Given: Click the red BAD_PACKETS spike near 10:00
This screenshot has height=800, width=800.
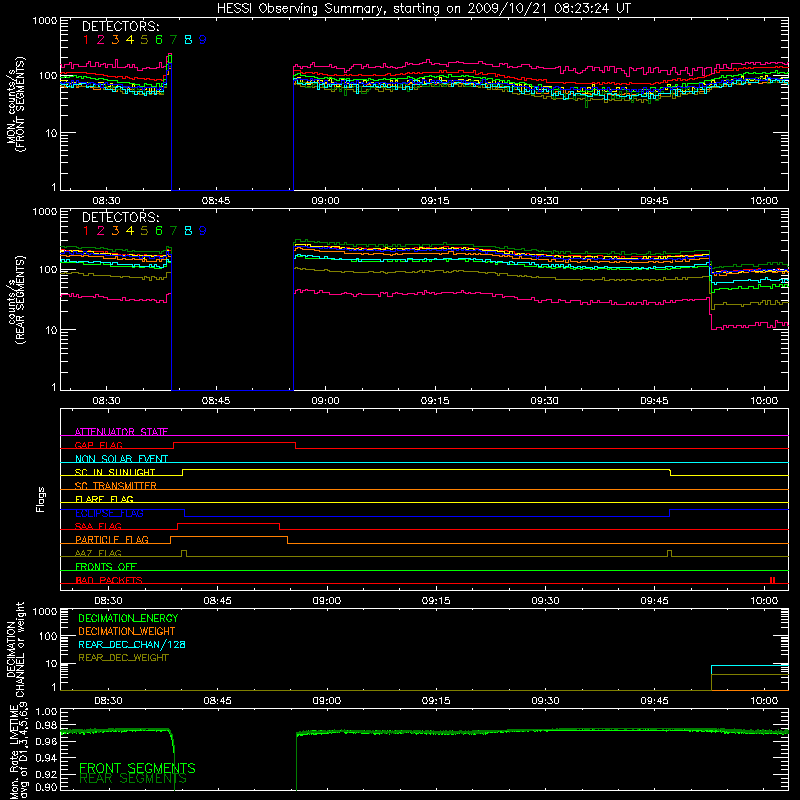Looking at the screenshot, I should [772, 580].
